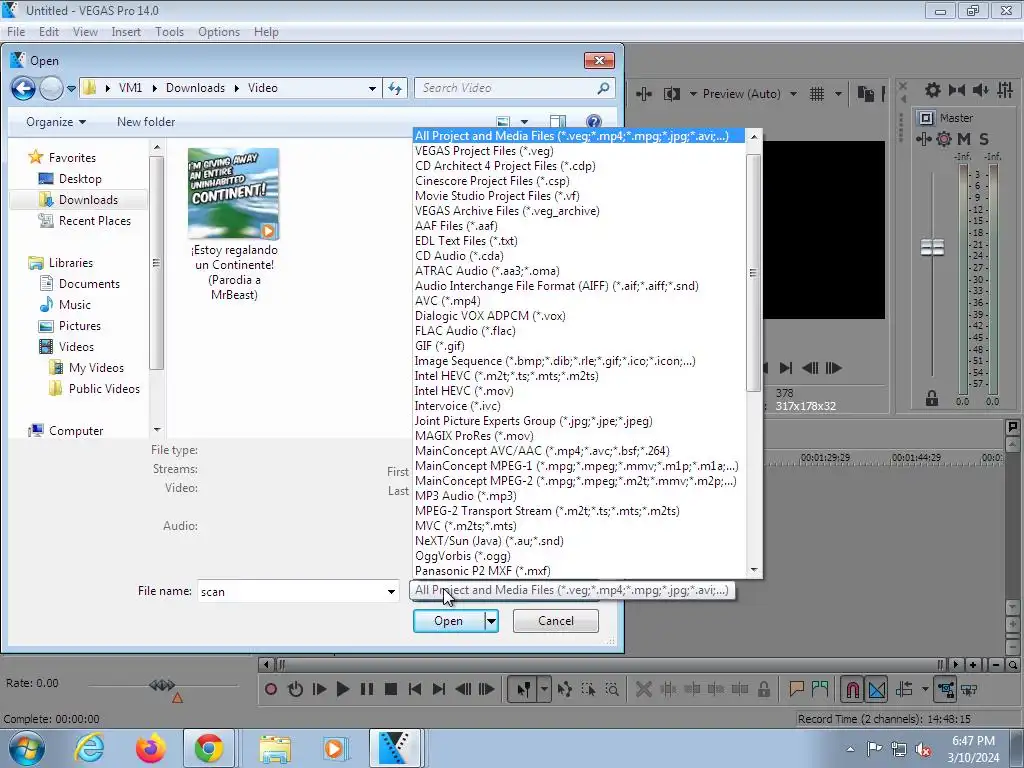Toggle the Master fader channel lock padlock
The width and height of the screenshot is (1024, 768).
[932, 398]
